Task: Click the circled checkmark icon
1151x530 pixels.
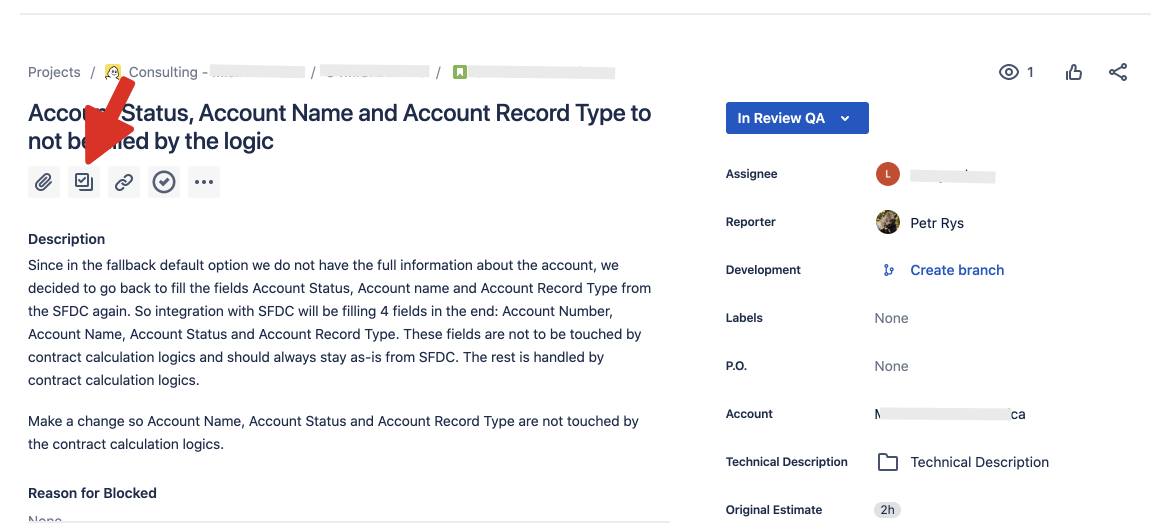Action: tap(164, 182)
